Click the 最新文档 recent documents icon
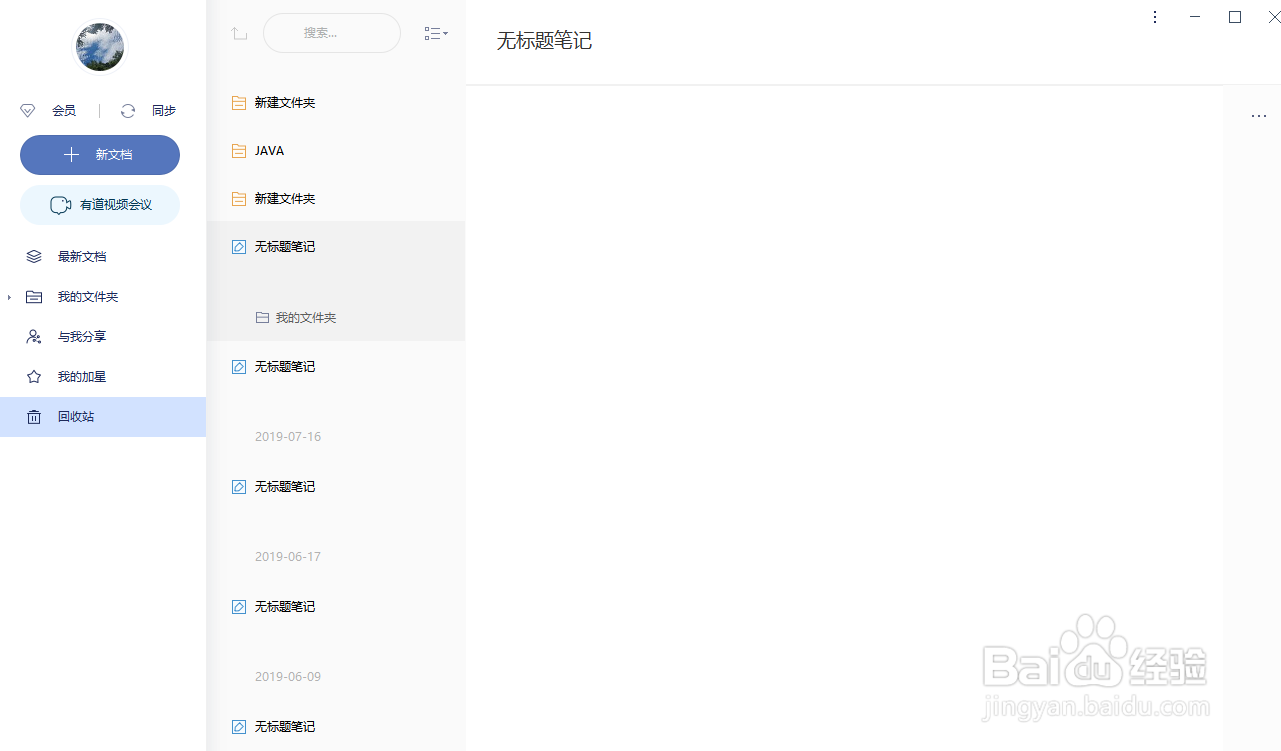Image resolution: width=1281 pixels, height=751 pixels. pos(34,256)
